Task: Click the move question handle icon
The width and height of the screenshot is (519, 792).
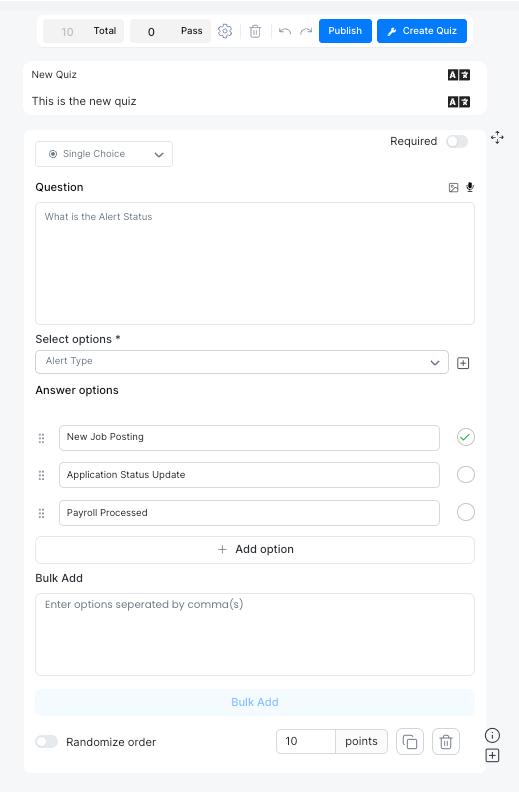Action: tap(497, 137)
